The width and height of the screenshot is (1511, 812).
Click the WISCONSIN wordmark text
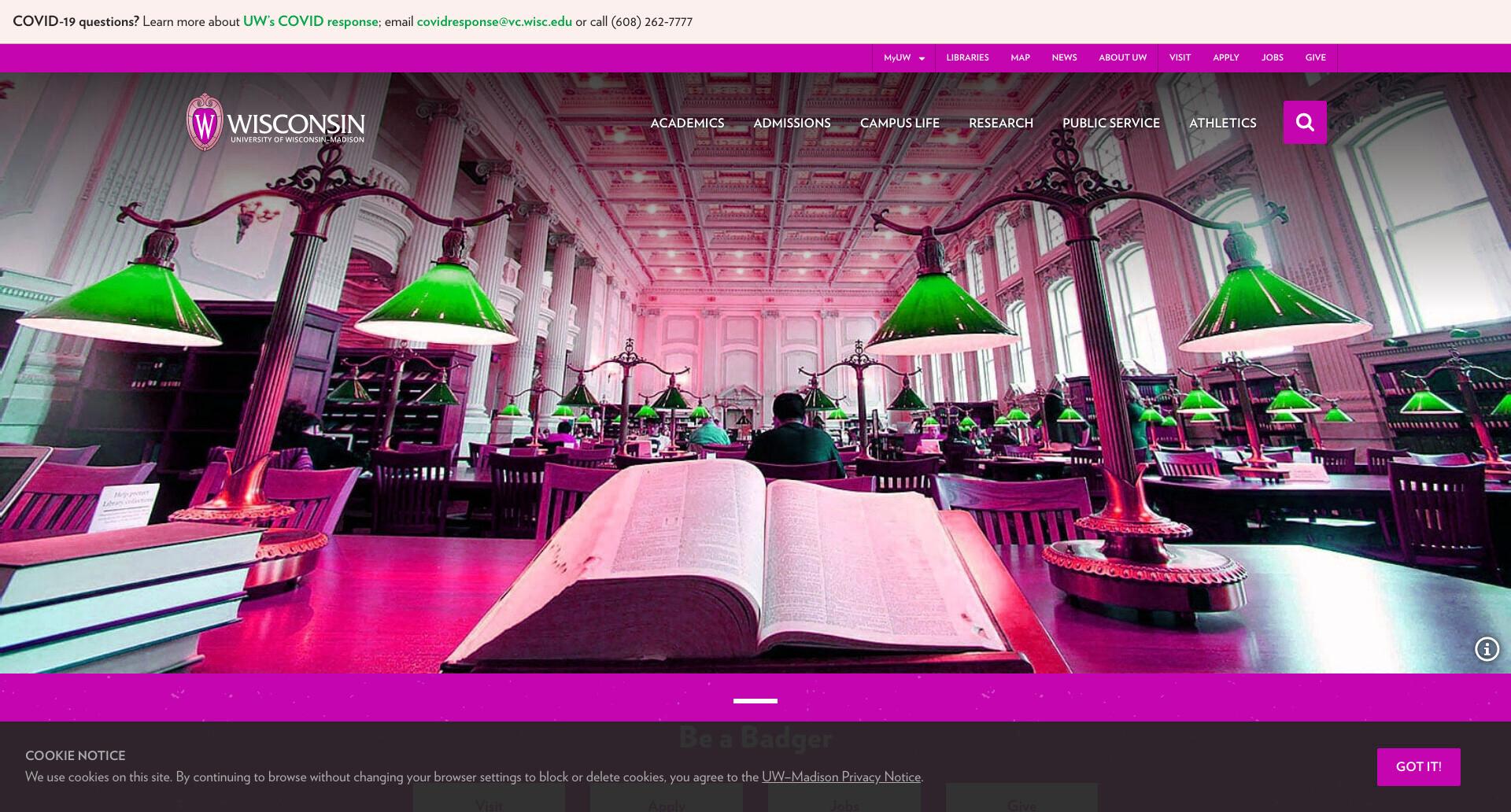point(296,124)
